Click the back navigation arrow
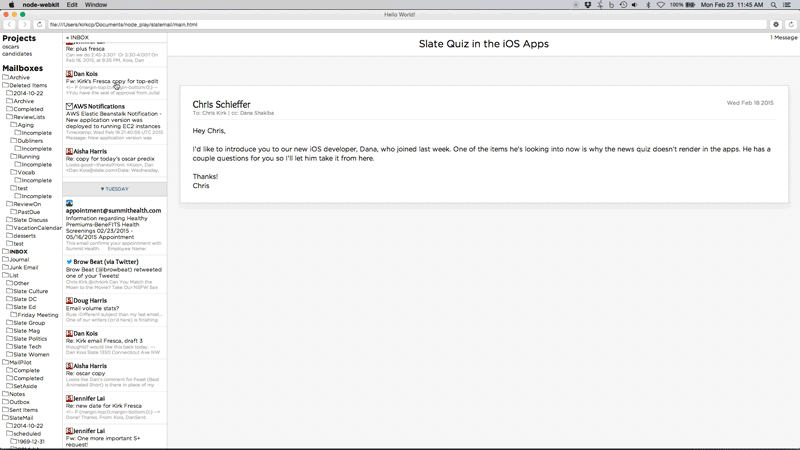800x450 pixels. click(x=11, y=24)
